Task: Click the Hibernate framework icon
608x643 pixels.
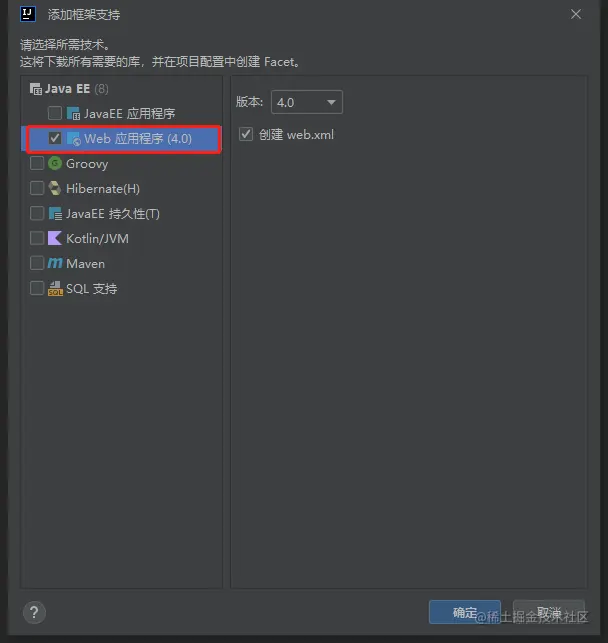Action: [55, 188]
